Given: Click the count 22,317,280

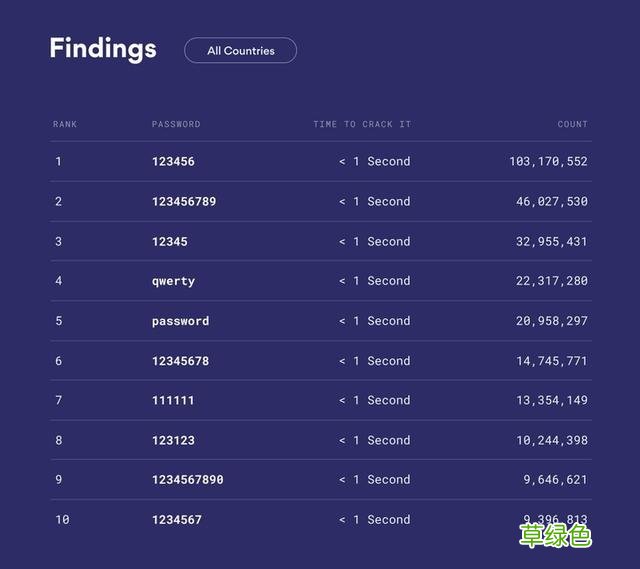Looking at the screenshot, I should coord(552,281).
